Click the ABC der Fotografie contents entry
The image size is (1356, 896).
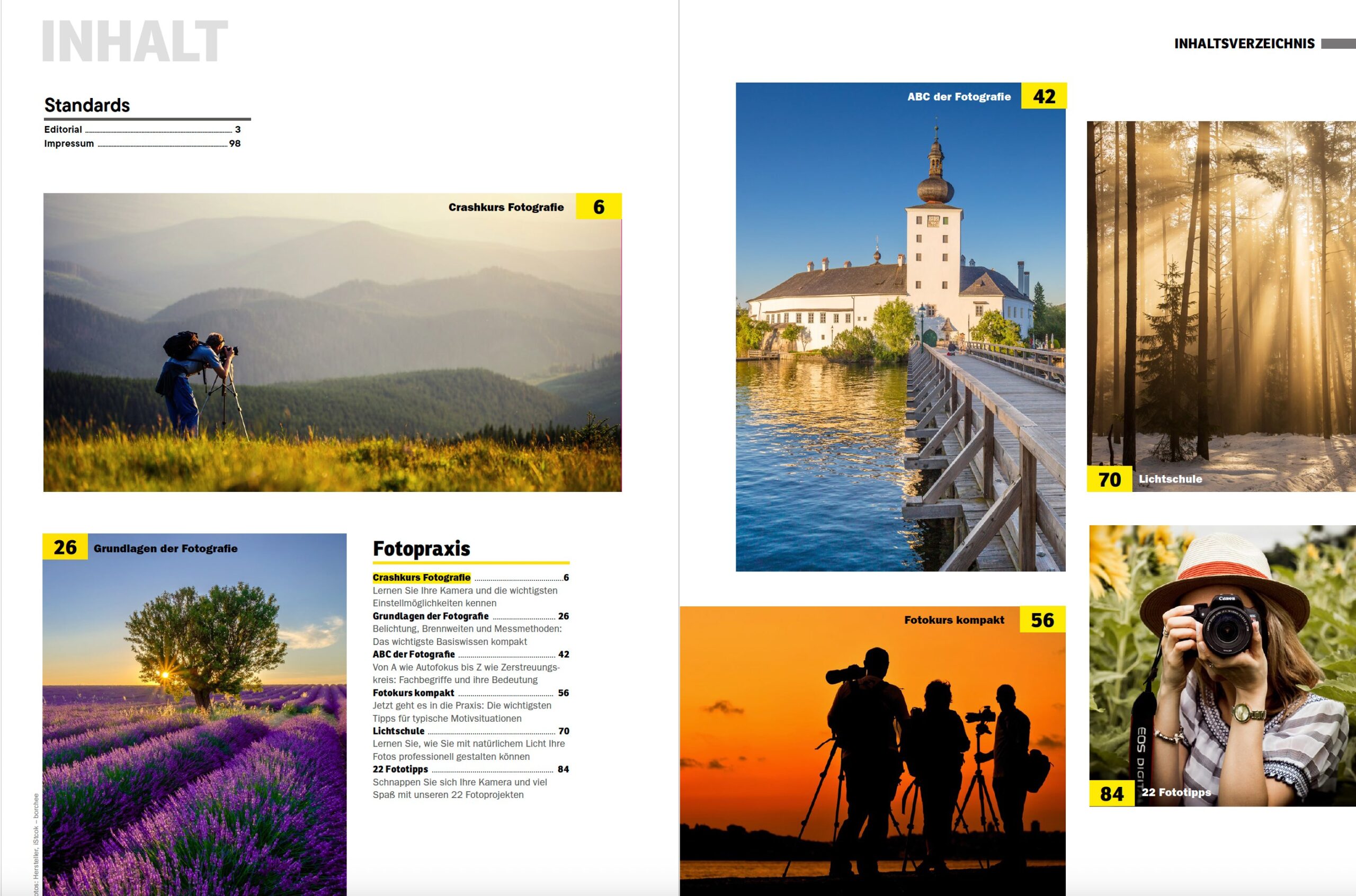414,655
